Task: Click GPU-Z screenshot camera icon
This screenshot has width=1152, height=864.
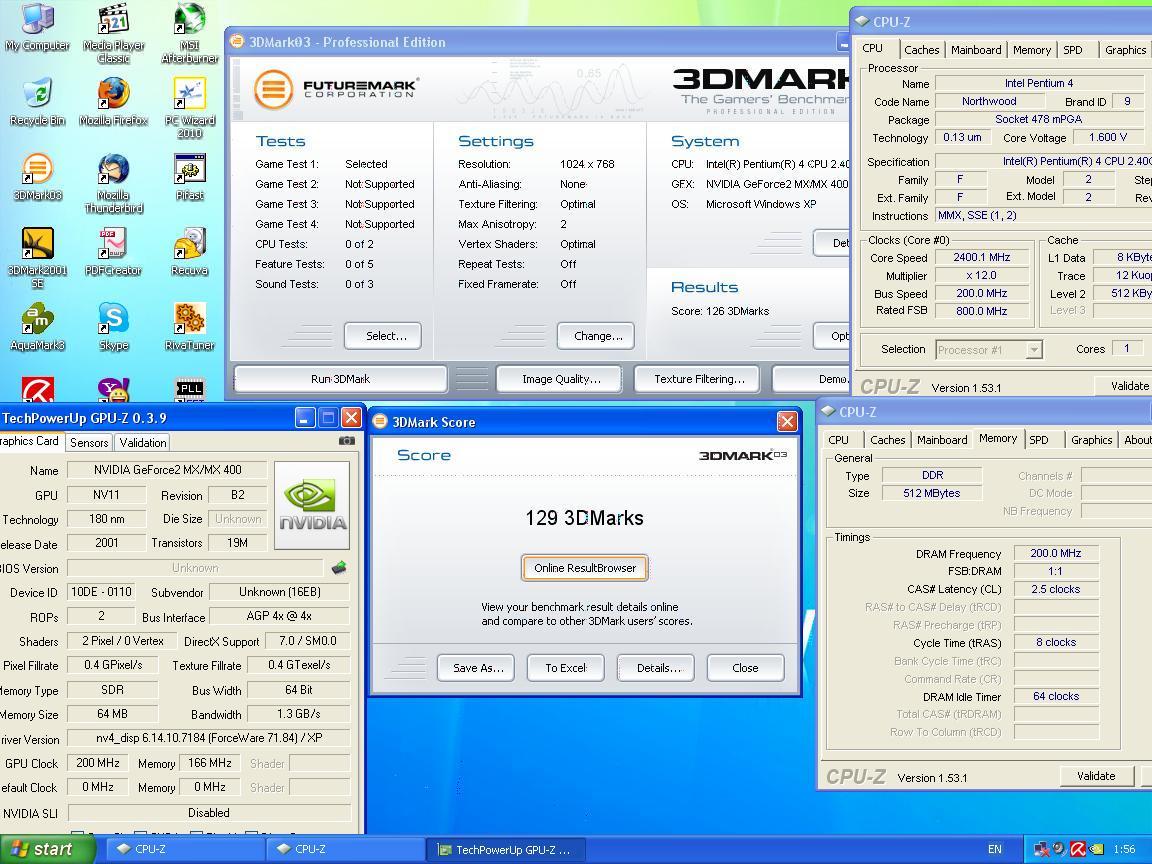Action: pos(347,441)
